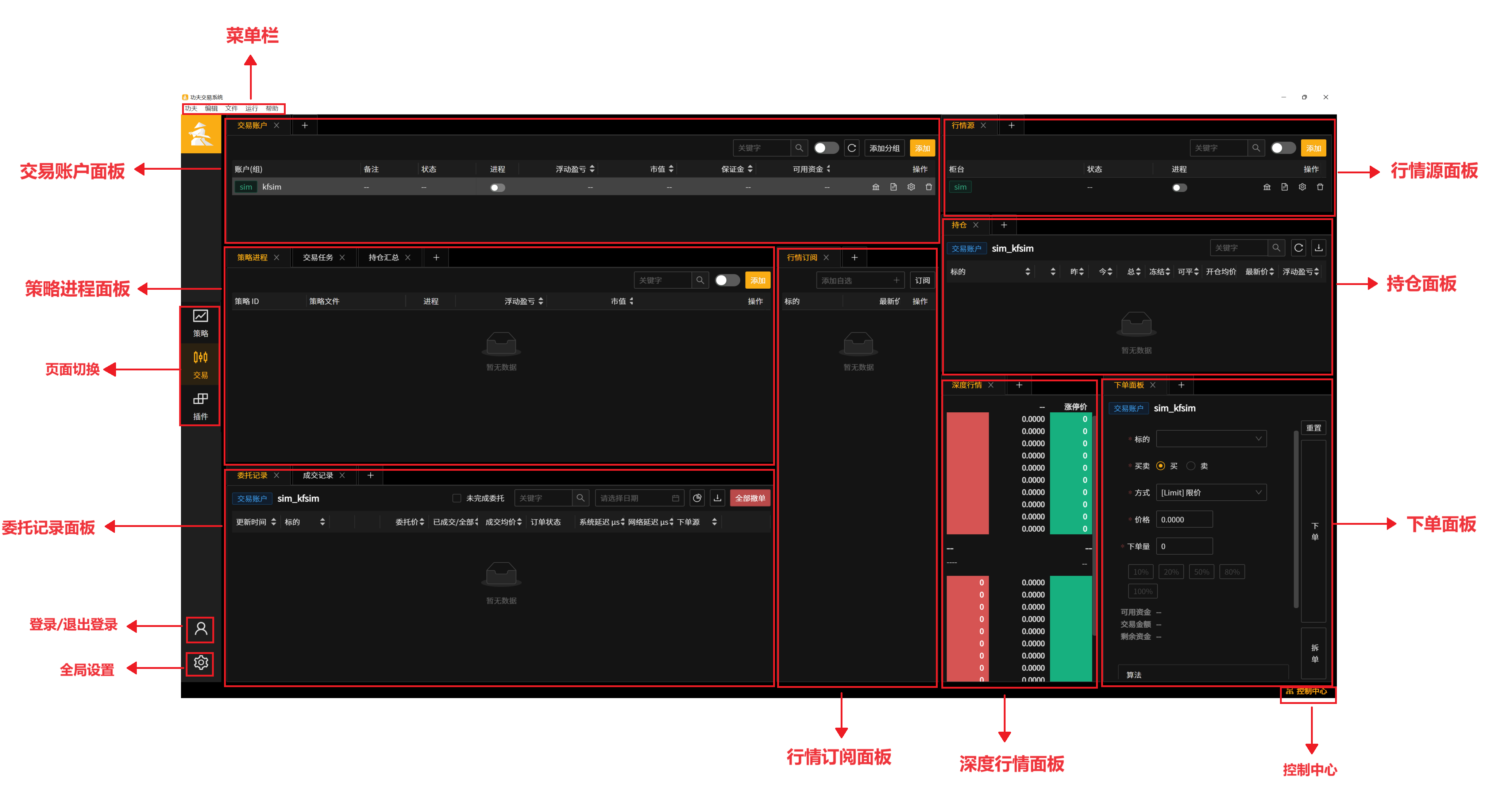Open the 策略 page in sidebar
1512x801 pixels.
click(x=200, y=324)
